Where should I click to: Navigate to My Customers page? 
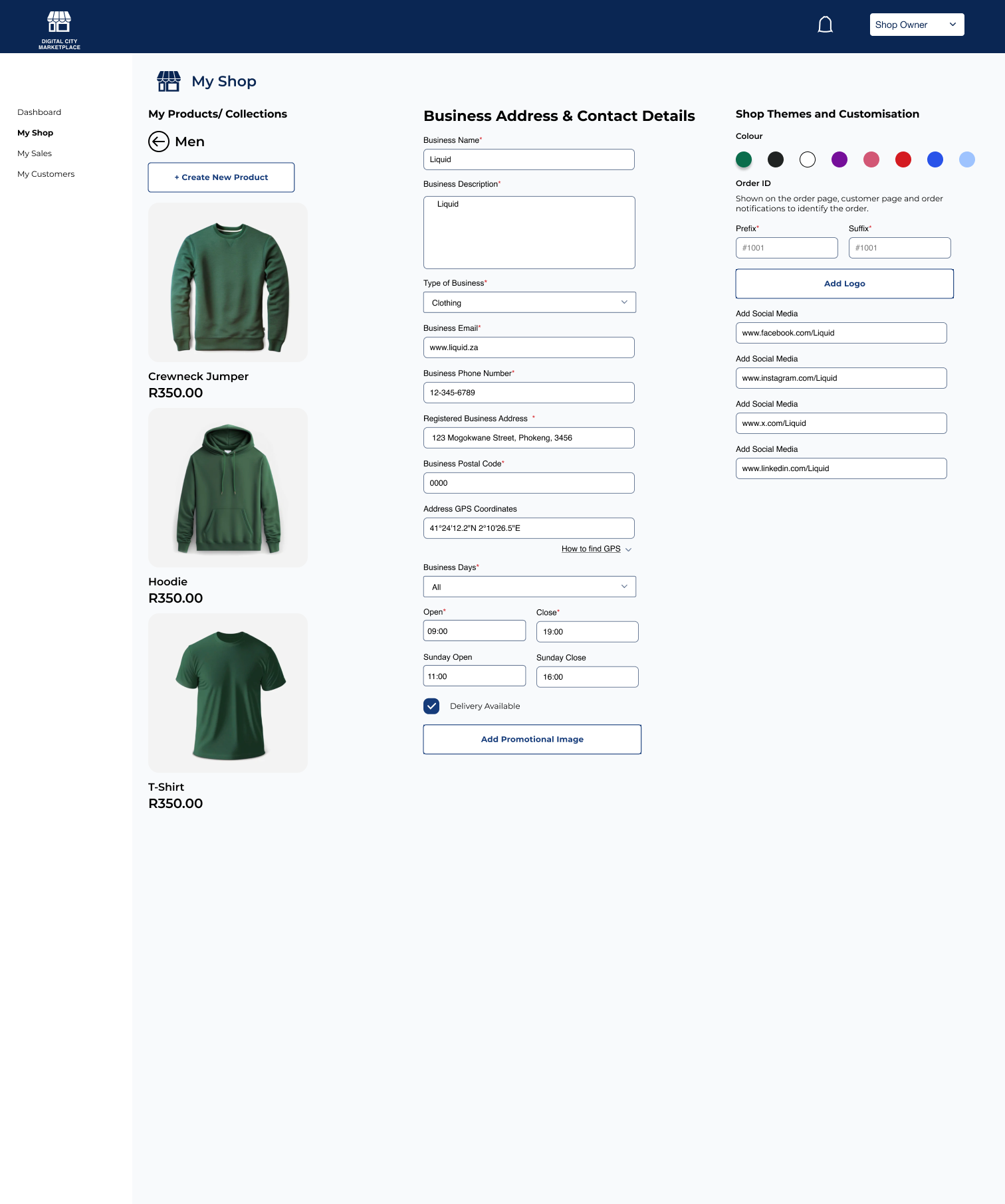coord(46,174)
